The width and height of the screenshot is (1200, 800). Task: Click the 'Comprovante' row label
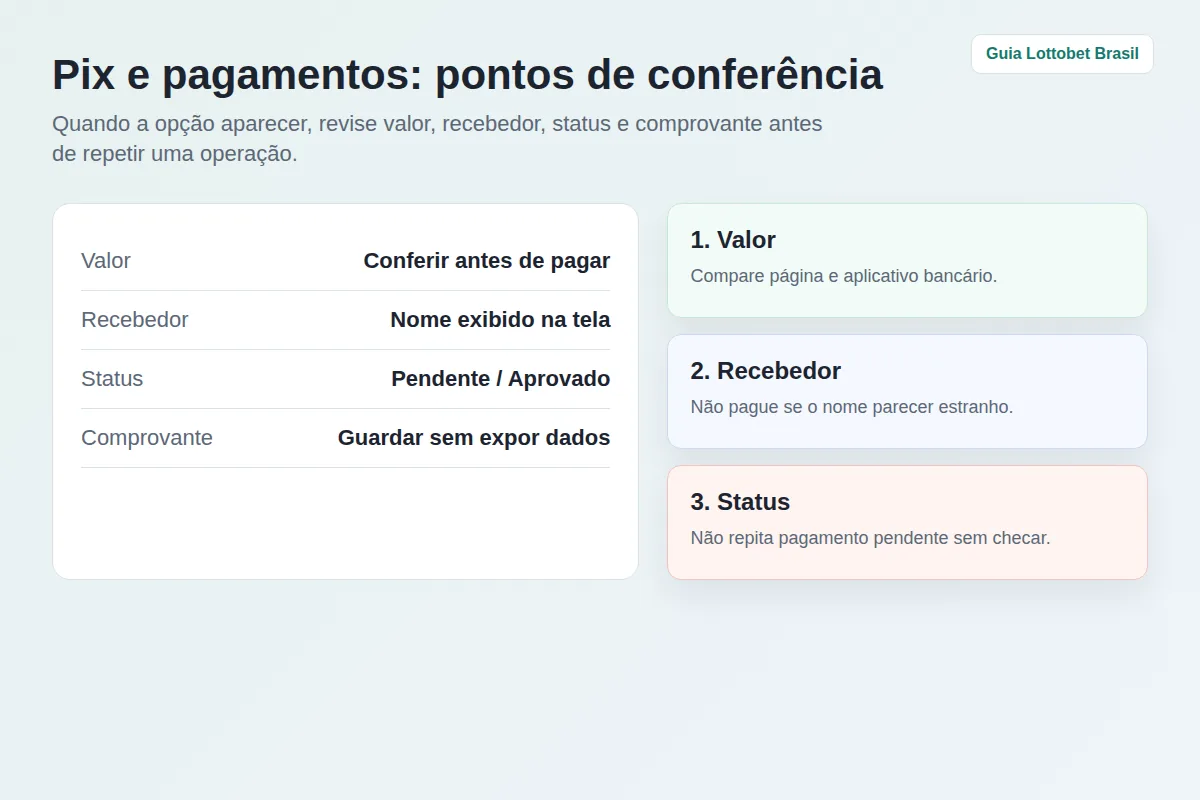(x=147, y=438)
